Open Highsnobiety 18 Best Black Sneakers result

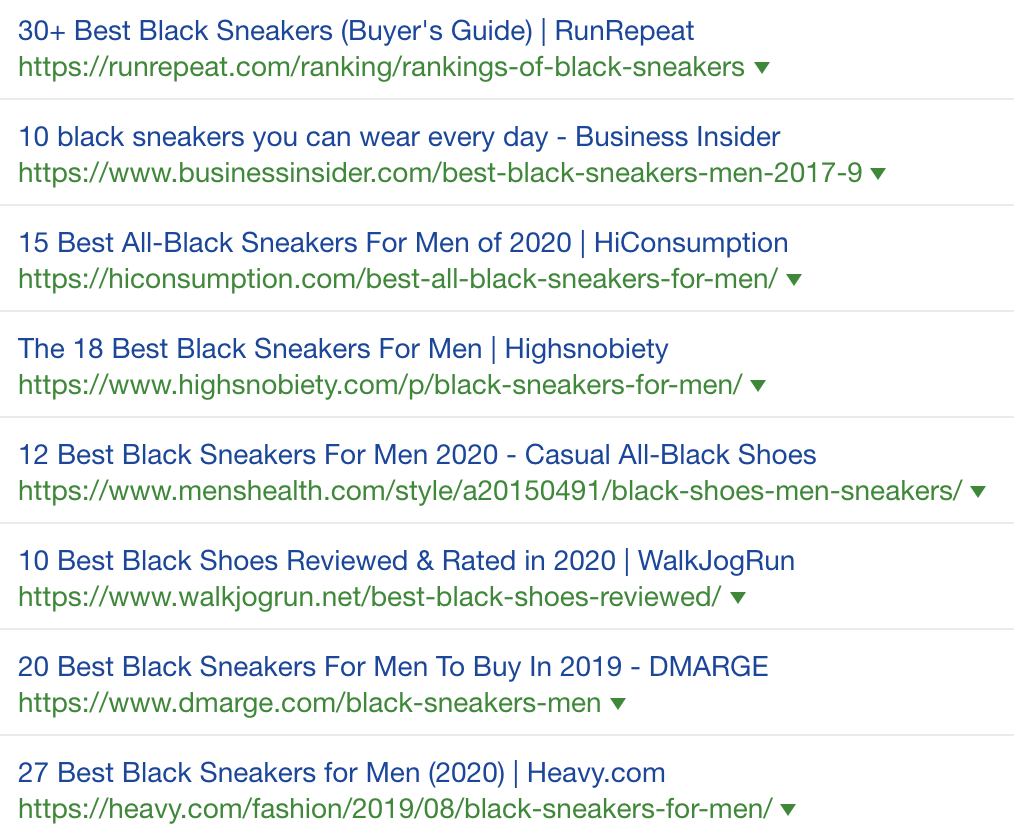tap(343, 349)
